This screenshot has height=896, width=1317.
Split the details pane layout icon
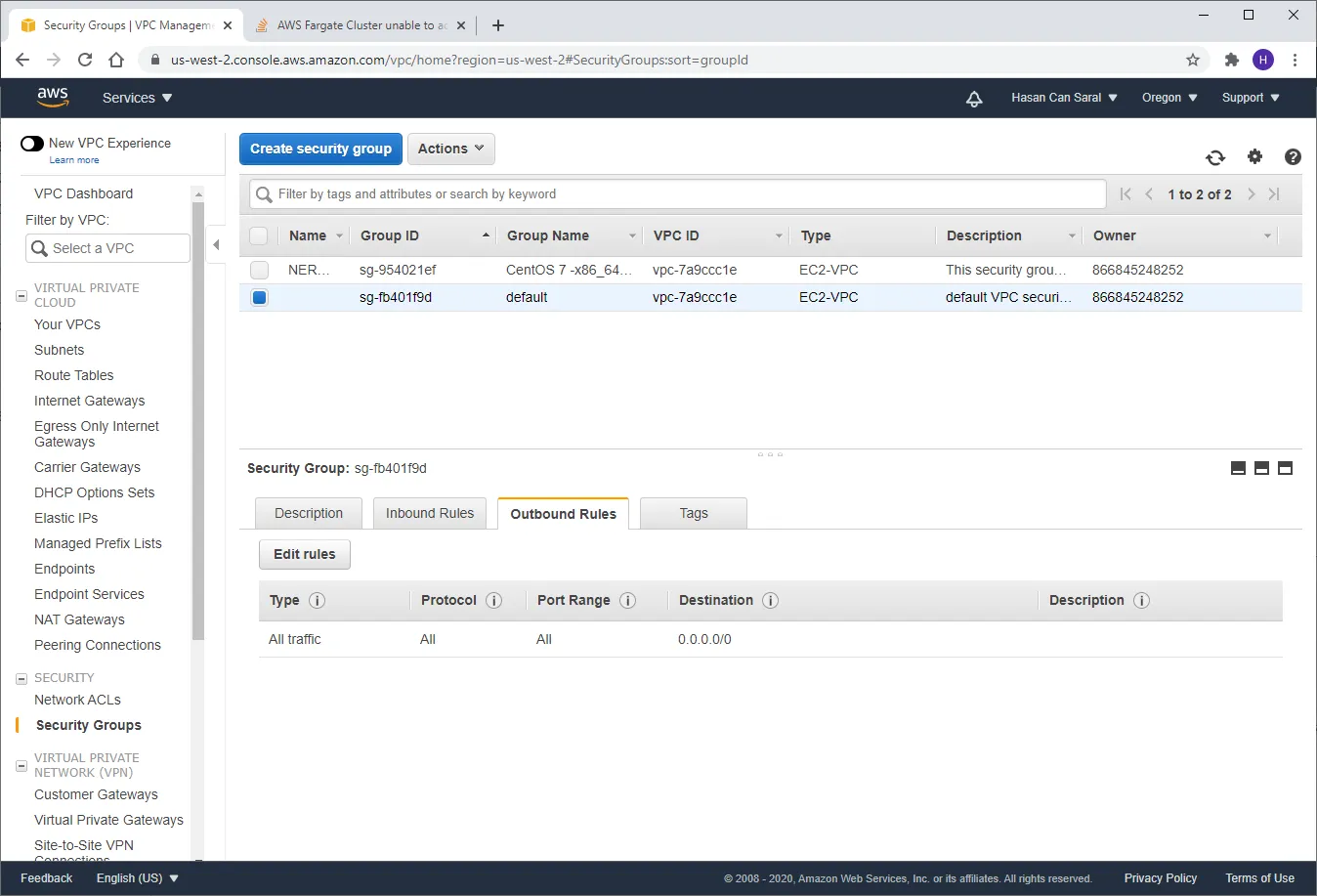pos(1261,468)
